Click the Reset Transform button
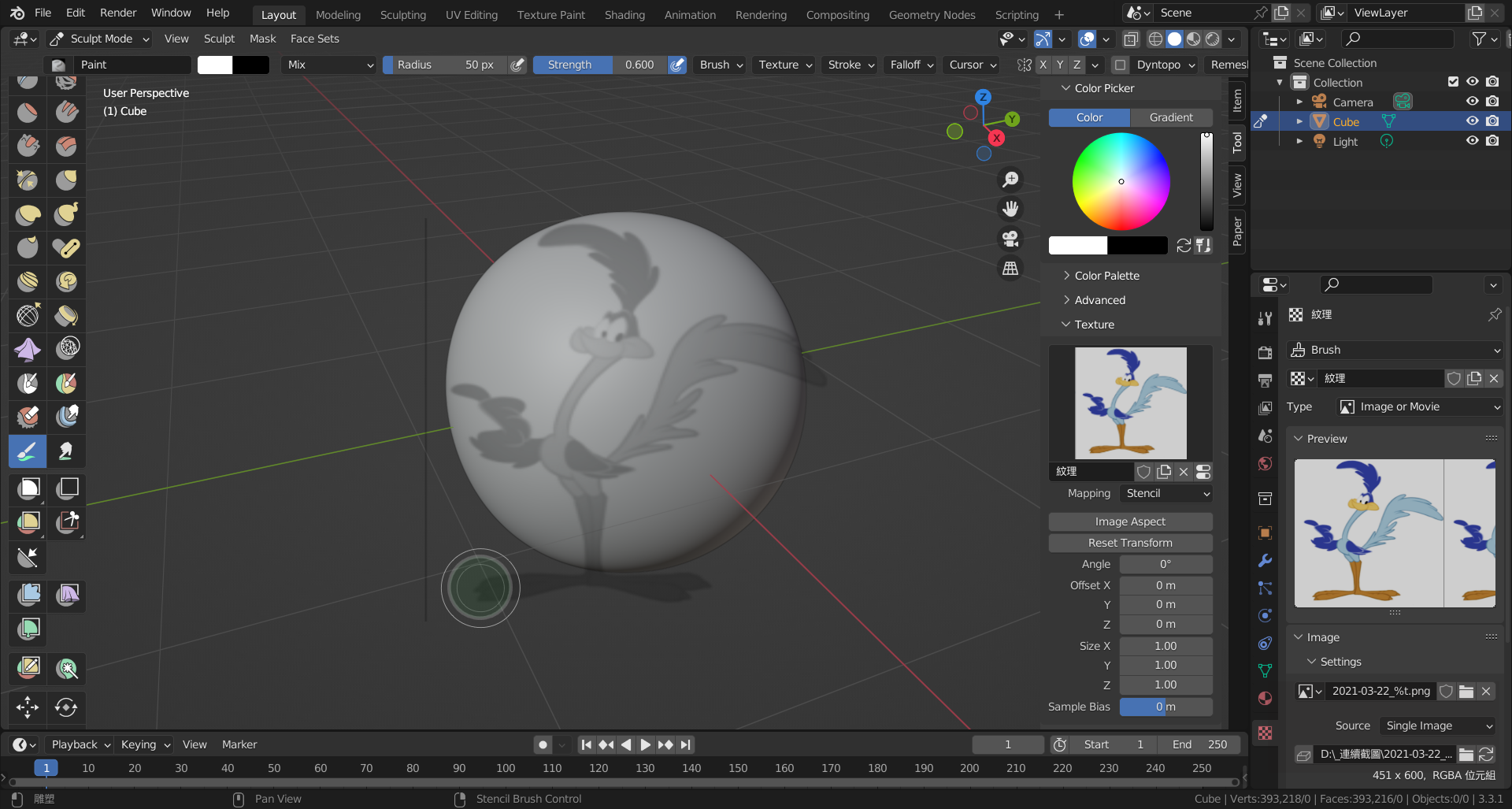 1130,543
